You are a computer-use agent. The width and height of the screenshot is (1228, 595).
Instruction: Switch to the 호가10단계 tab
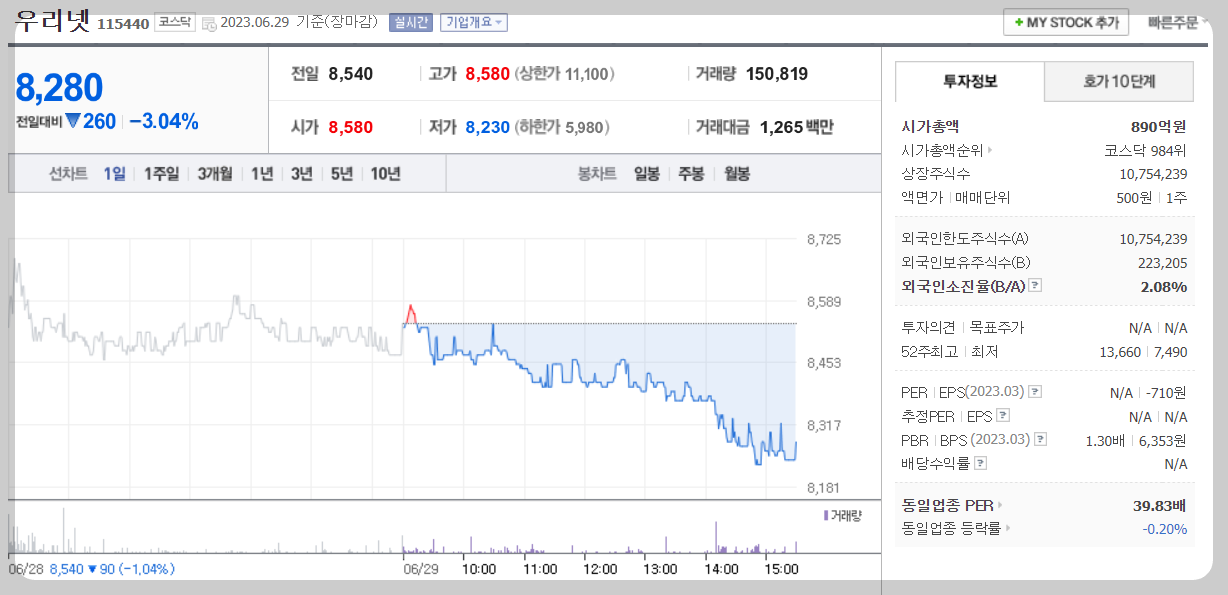[1119, 81]
